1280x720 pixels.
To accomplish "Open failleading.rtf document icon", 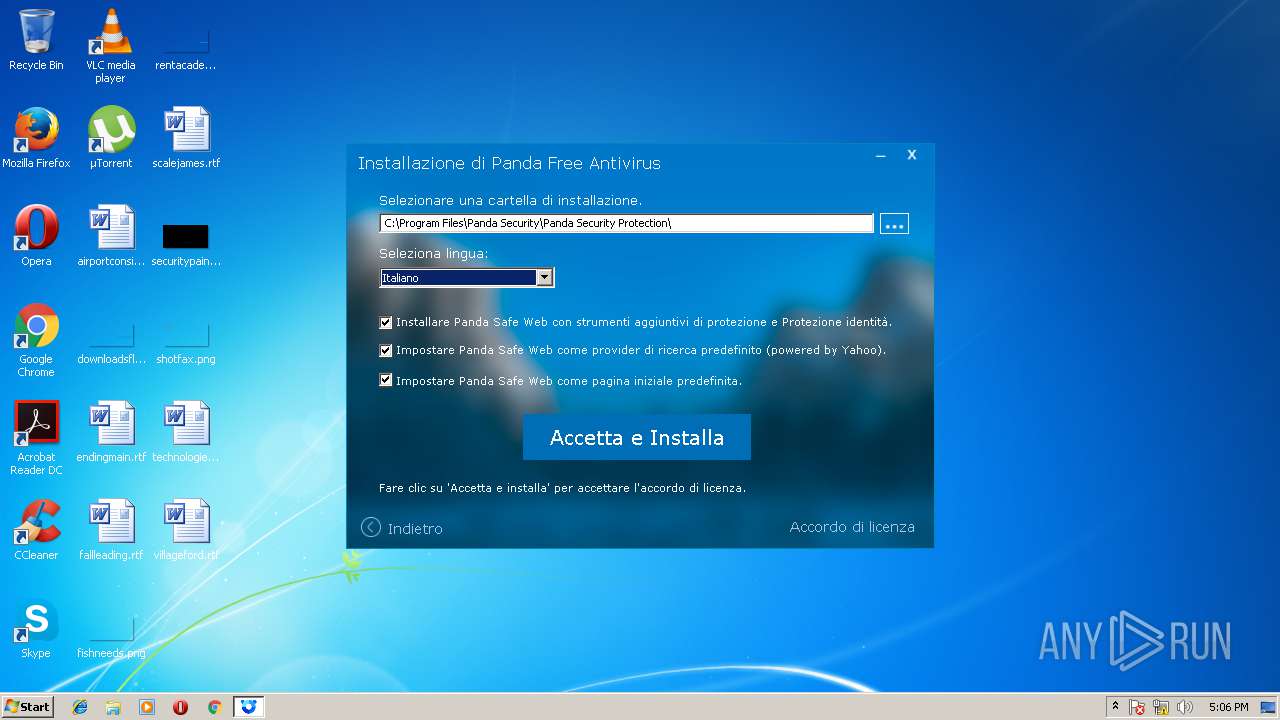I will pyautogui.click(x=111, y=530).
